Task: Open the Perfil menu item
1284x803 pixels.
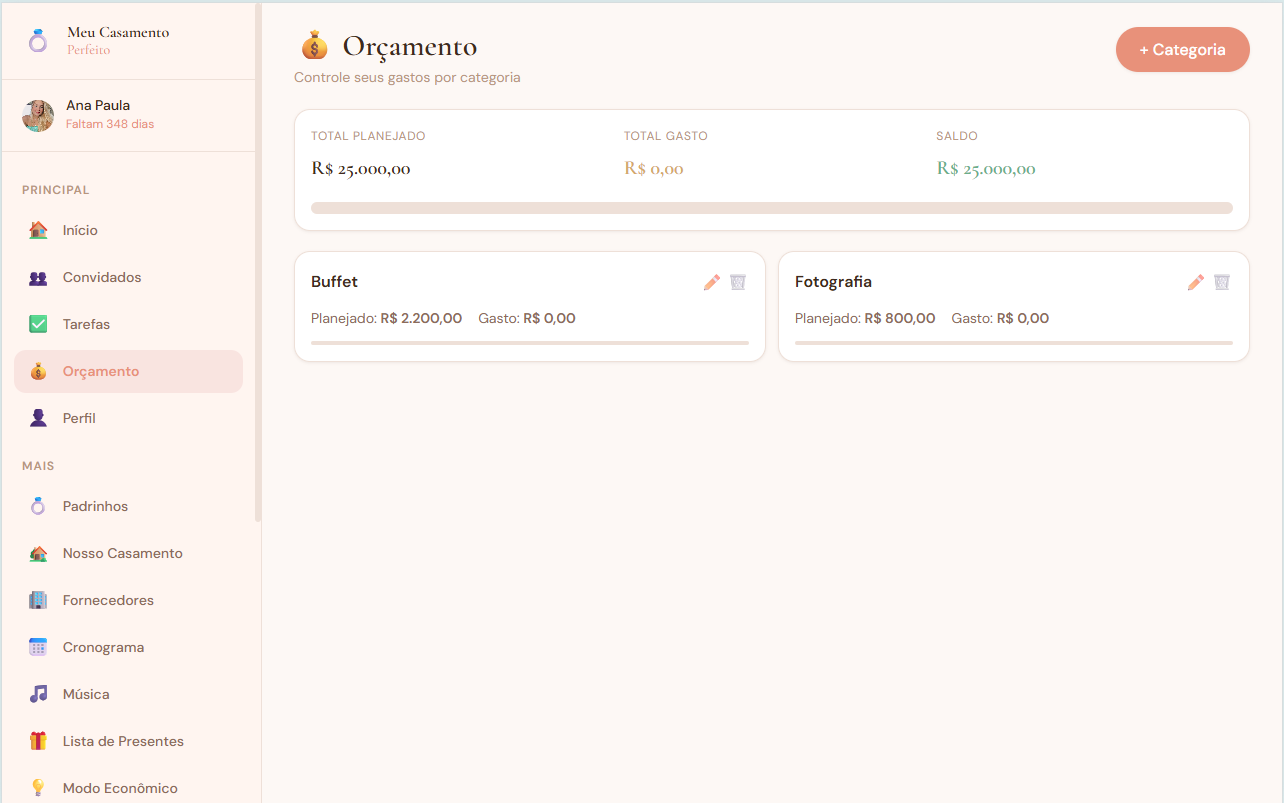Action: [x=128, y=418]
